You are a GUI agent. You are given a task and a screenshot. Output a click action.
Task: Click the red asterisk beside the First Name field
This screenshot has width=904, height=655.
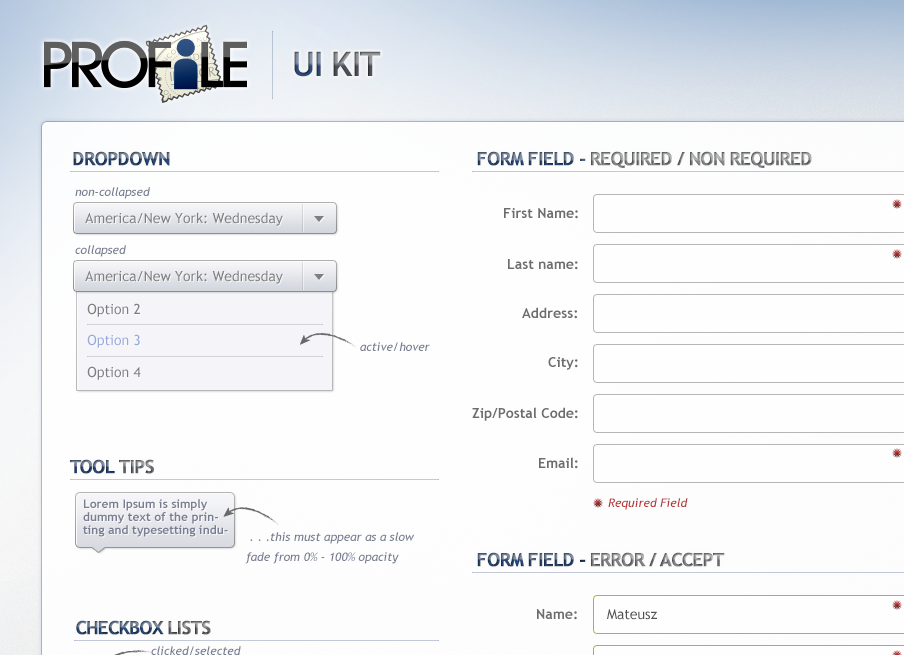pyautogui.click(x=895, y=203)
